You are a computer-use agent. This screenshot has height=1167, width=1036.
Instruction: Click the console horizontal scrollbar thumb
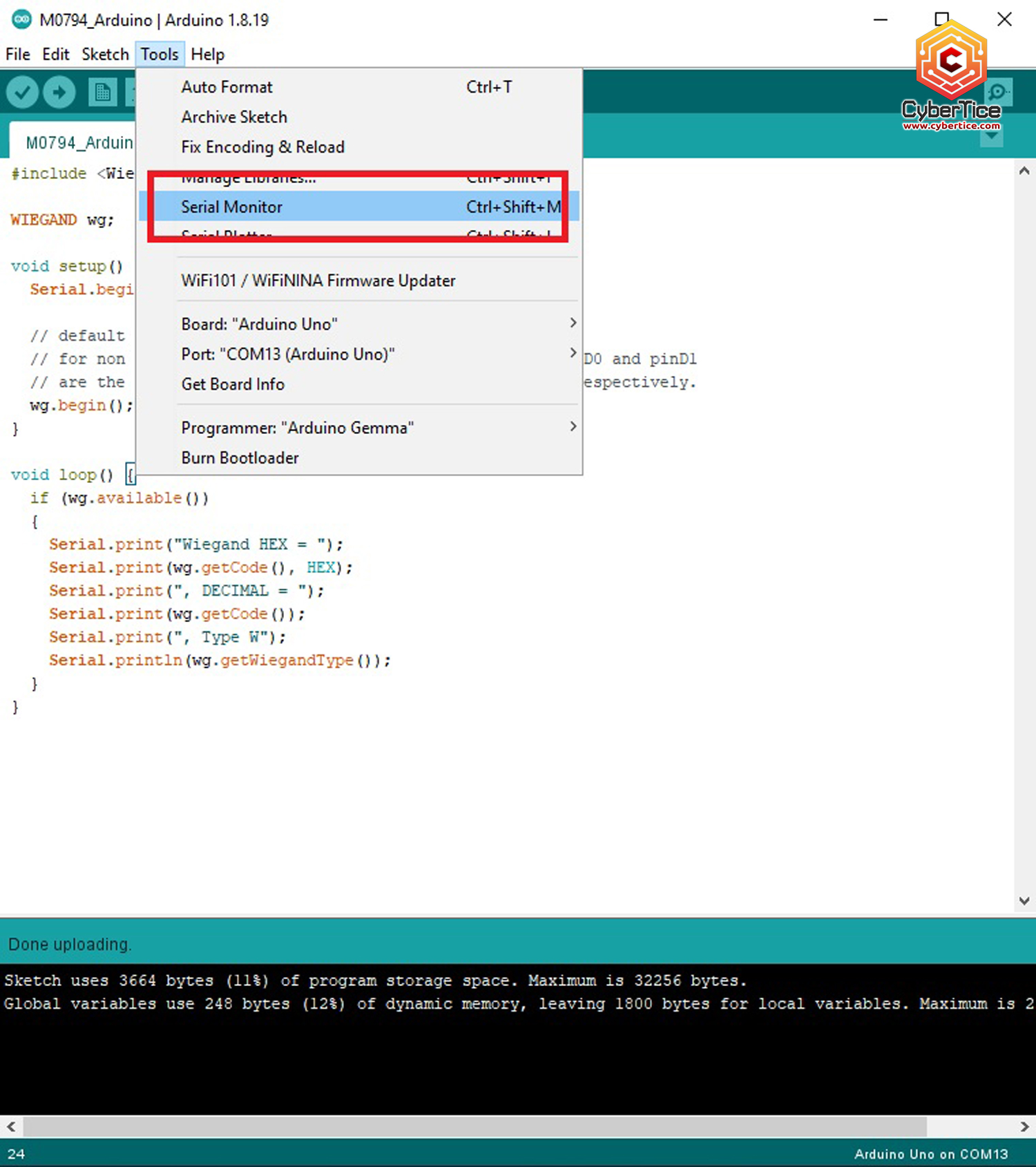[x=474, y=1126]
